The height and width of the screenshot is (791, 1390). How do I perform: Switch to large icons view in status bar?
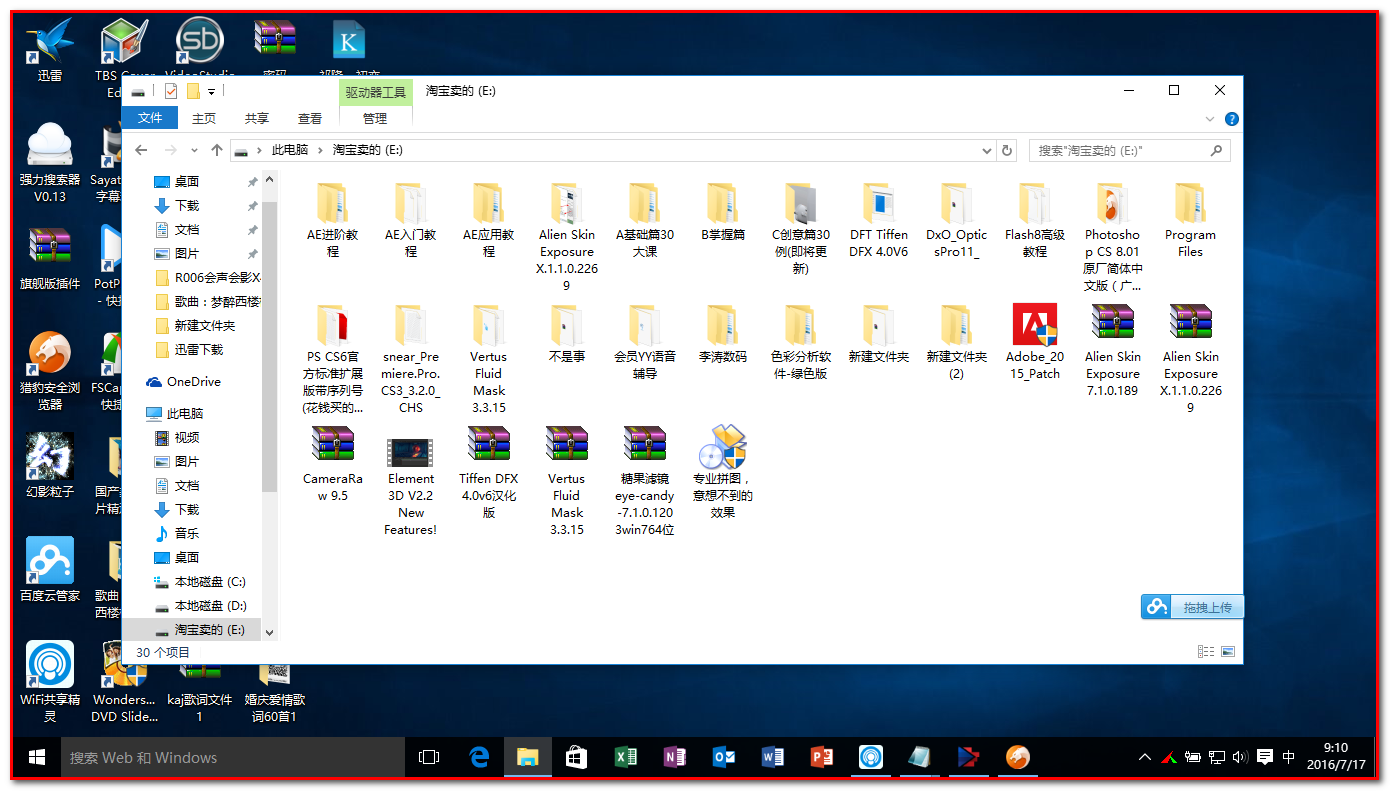tap(1228, 652)
